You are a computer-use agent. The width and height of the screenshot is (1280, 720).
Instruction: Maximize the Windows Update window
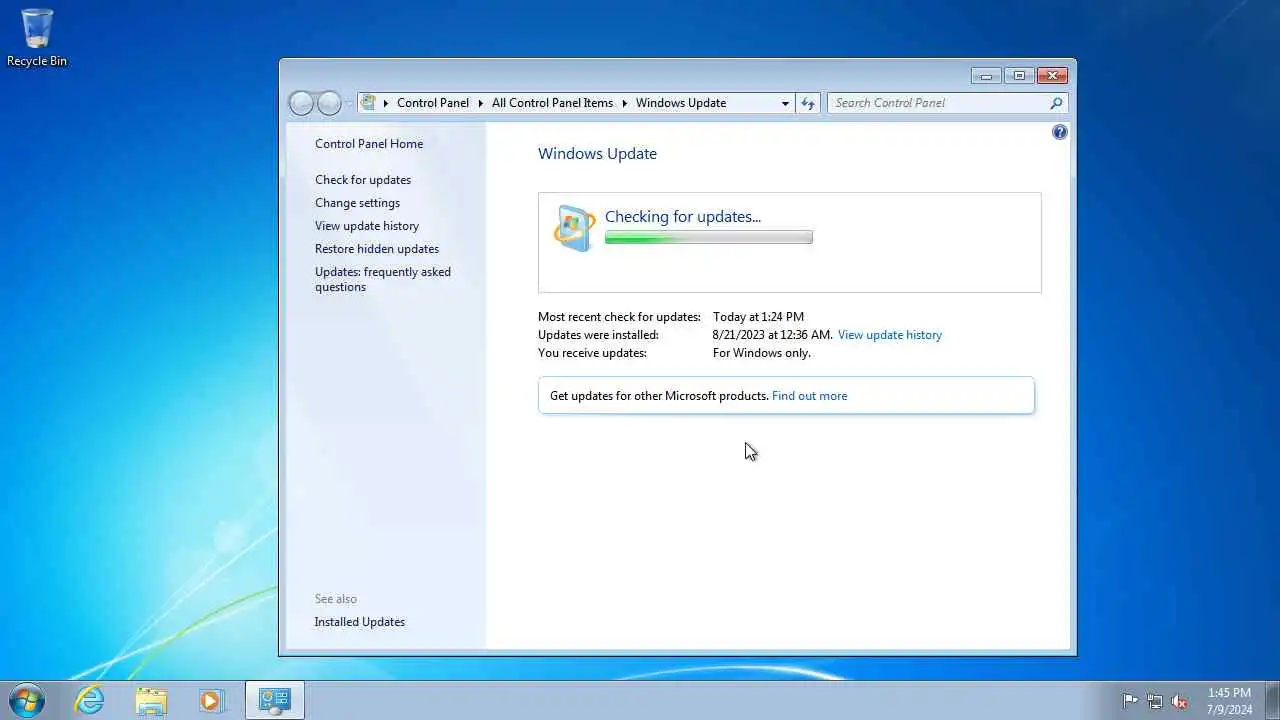(1019, 76)
